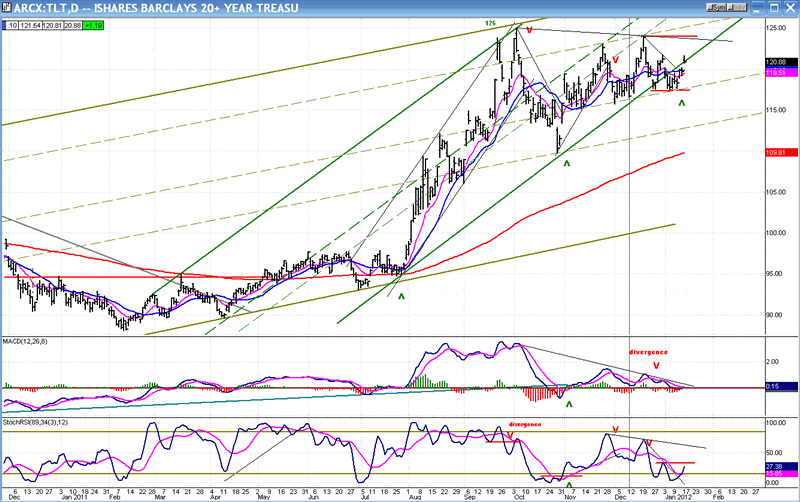Close the TLT chart window
Screen dimensions: 800x502
790,7
